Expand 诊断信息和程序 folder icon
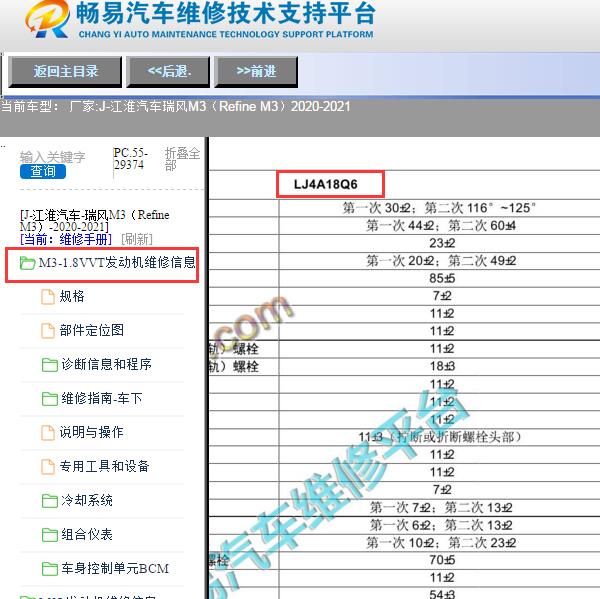This screenshot has height=599, width=600. [50, 365]
